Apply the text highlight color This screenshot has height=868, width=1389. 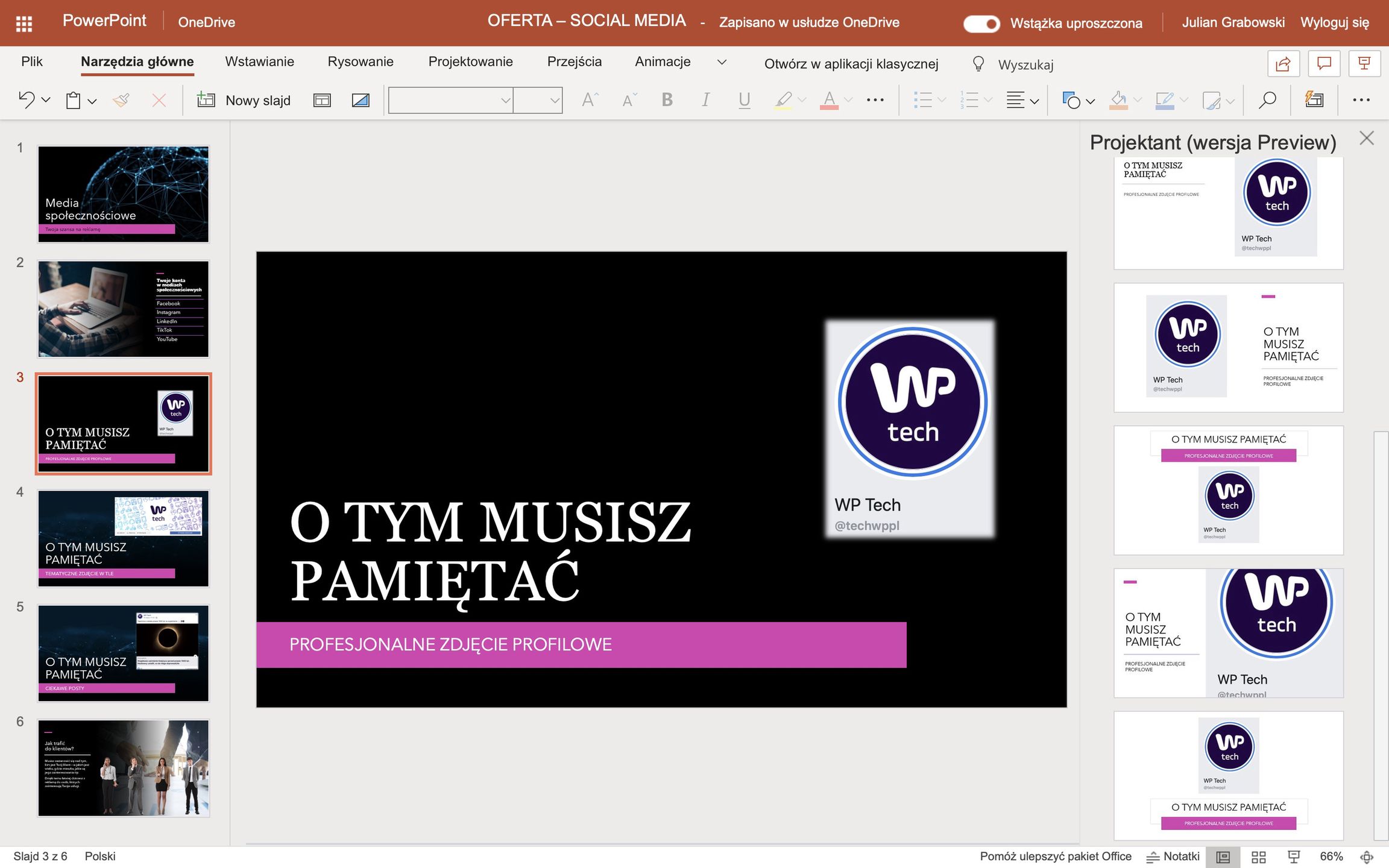tap(783, 100)
